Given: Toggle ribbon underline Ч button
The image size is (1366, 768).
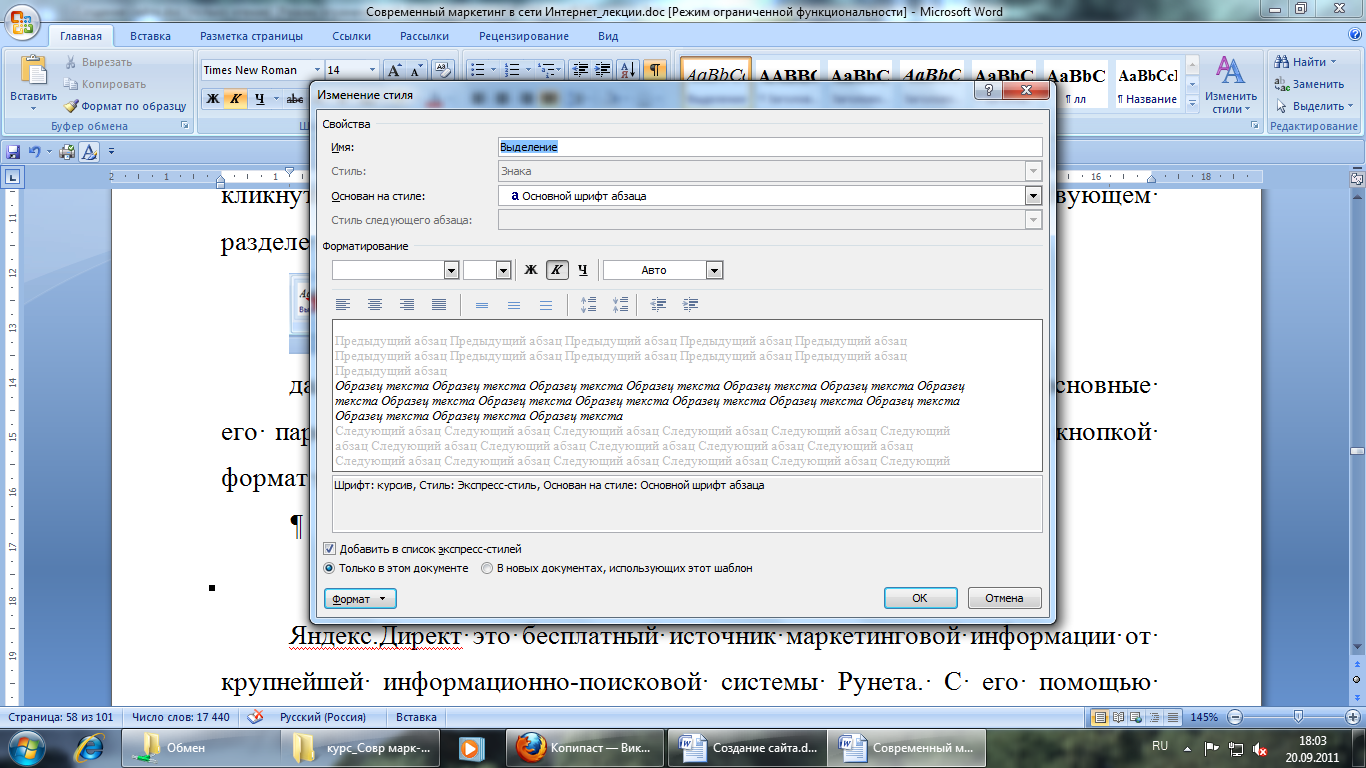Looking at the screenshot, I should click(259, 98).
